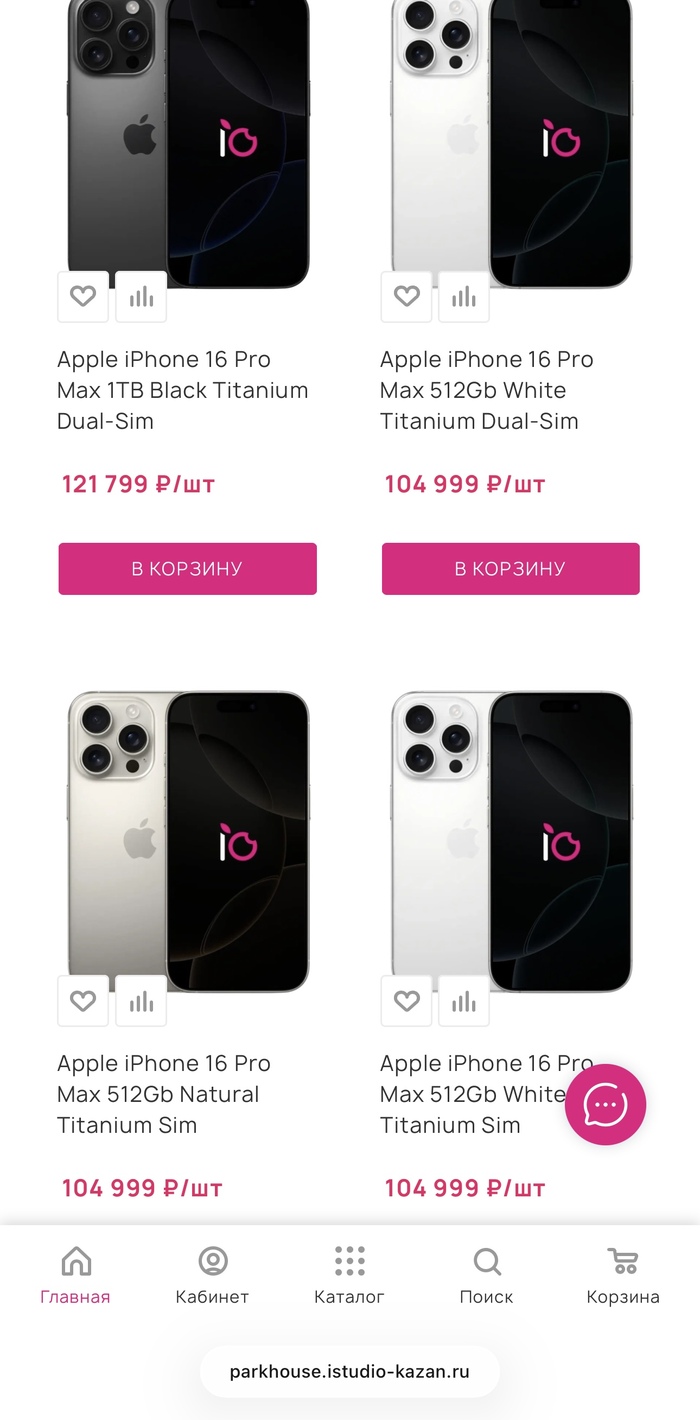The height and width of the screenshot is (1420, 700).
Task: Open the Поиск search tab
Action: tap(486, 1276)
